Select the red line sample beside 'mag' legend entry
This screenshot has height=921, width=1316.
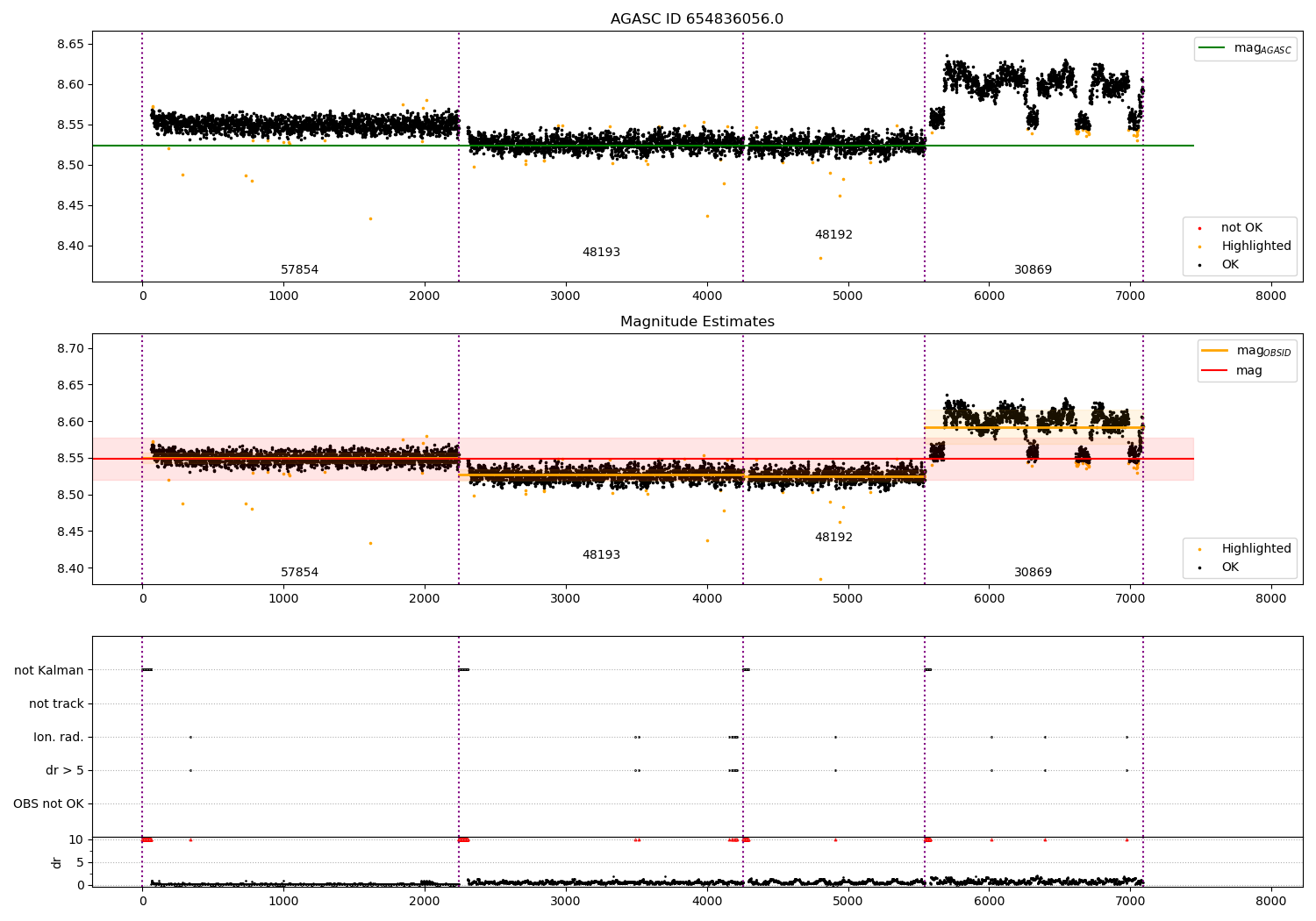1214,370
